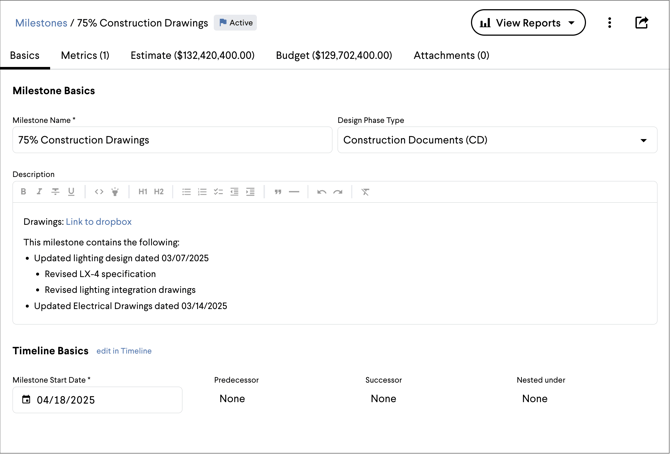Viewport: 670px width, 454px height.
Task: Open the Link to dropbox hyperlink
Action: click(99, 222)
